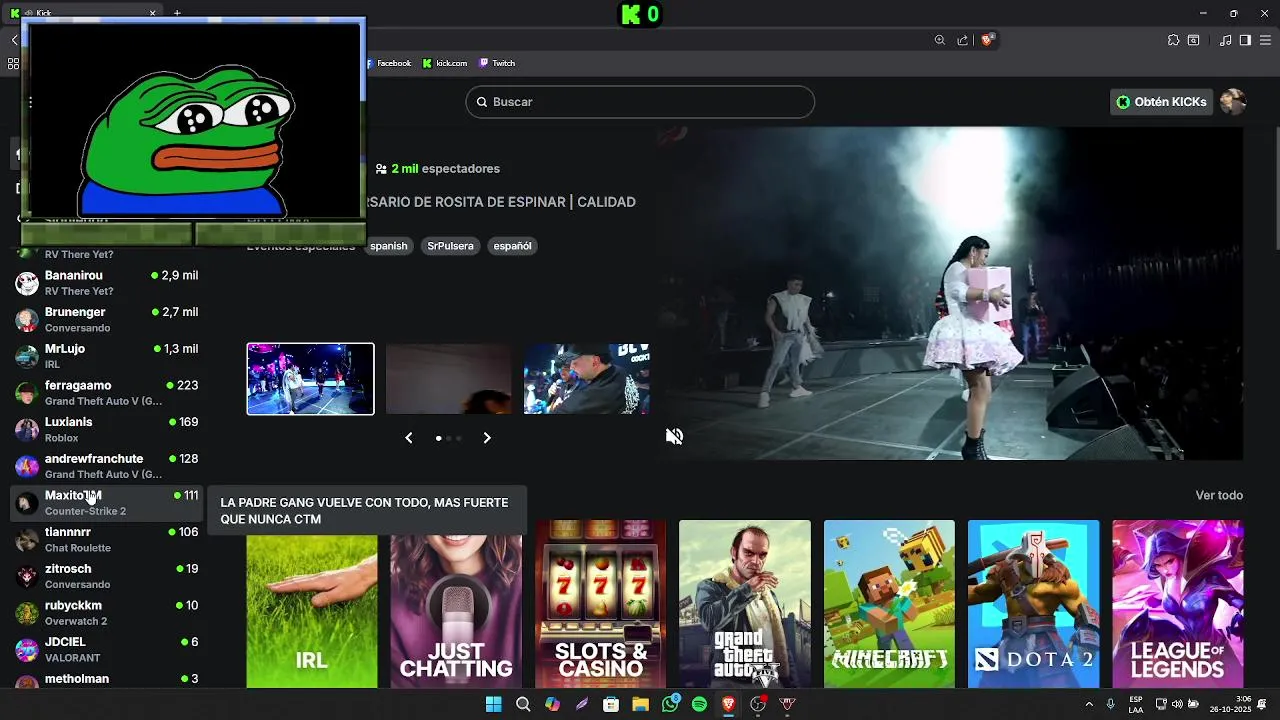Open the Twitch bookmark
This screenshot has height=720, width=1280.
click(x=497, y=63)
